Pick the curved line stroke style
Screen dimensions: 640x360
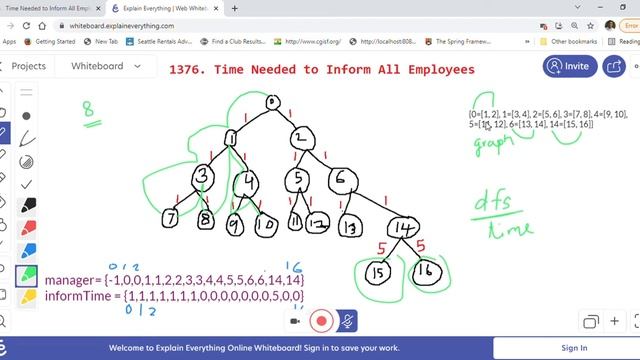(27, 138)
